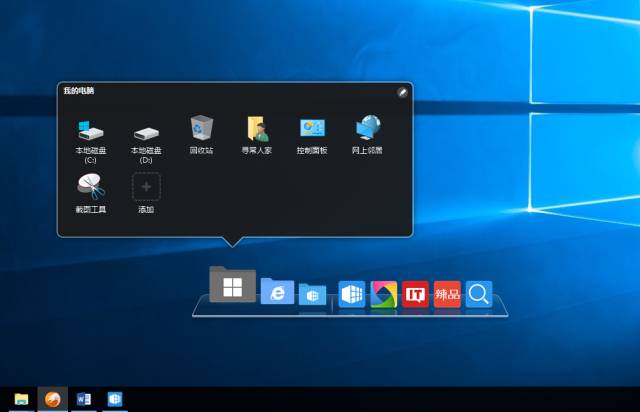Launch the Snipping Tool scissors icon

click(90, 187)
